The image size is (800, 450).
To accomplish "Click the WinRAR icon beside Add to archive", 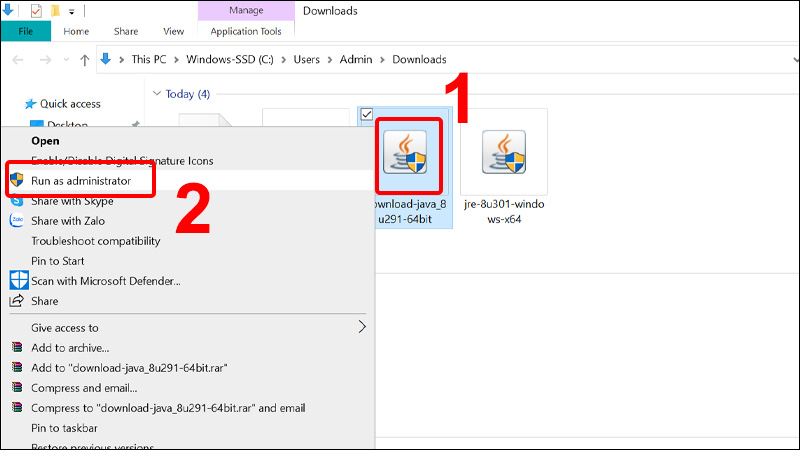I will (17, 347).
